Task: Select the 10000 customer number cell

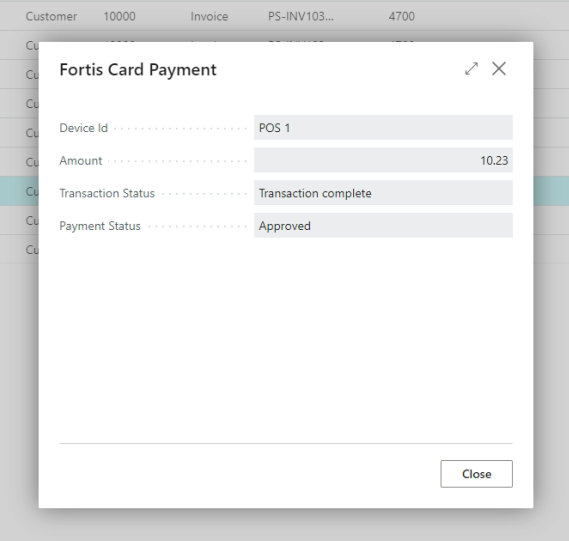Action: (119, 16)
